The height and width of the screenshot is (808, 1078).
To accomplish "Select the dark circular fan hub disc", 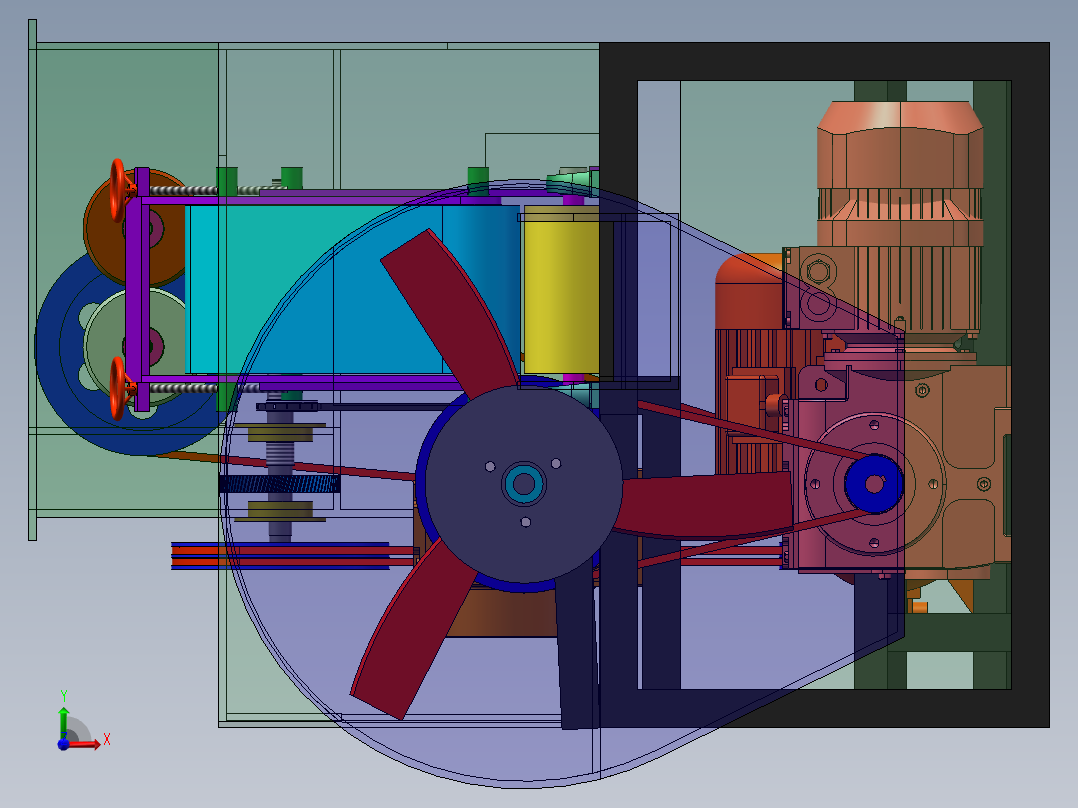I will coord(524,484).
